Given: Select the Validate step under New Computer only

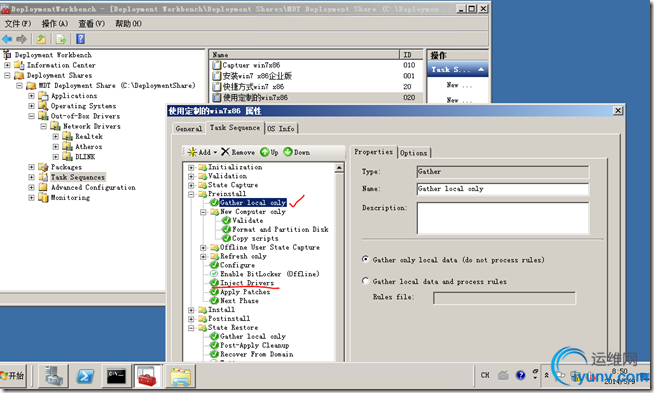Looking at the screenshot, I should pyautogui.click(x=247, y=220).
